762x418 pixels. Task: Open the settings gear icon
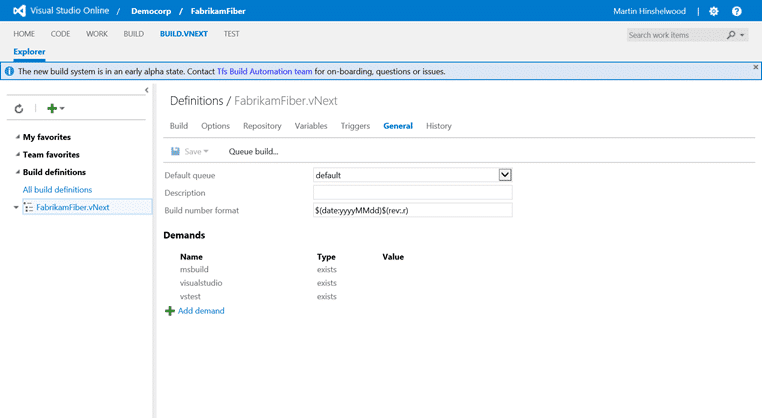click(x=713, y=11)
